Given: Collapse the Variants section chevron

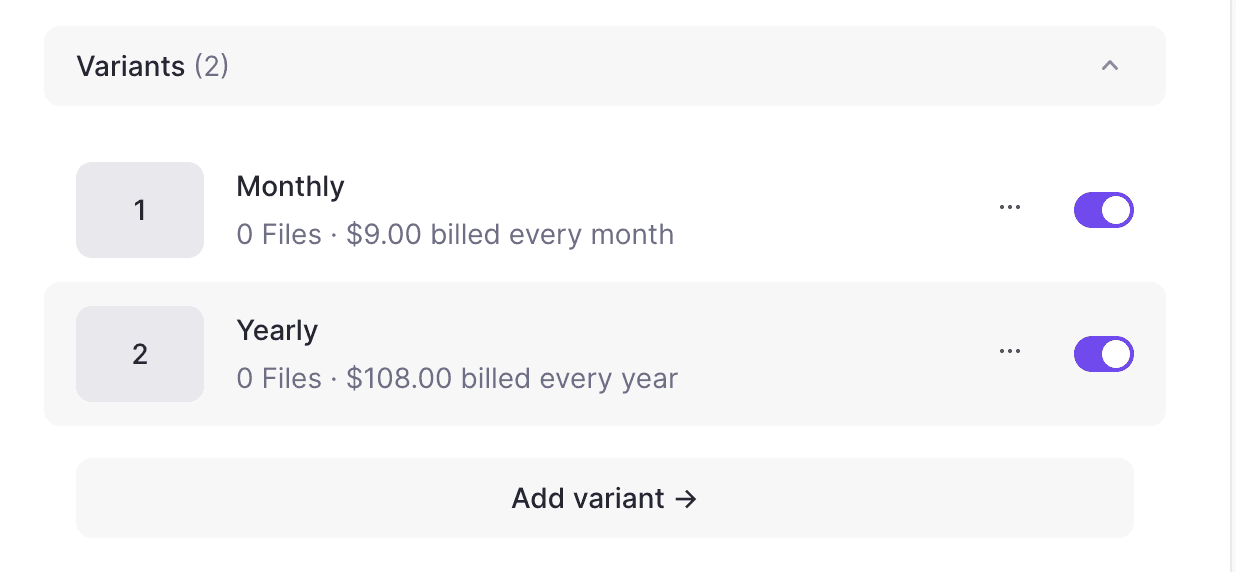Looking at the screenshot, I should tap(1109, 66).
